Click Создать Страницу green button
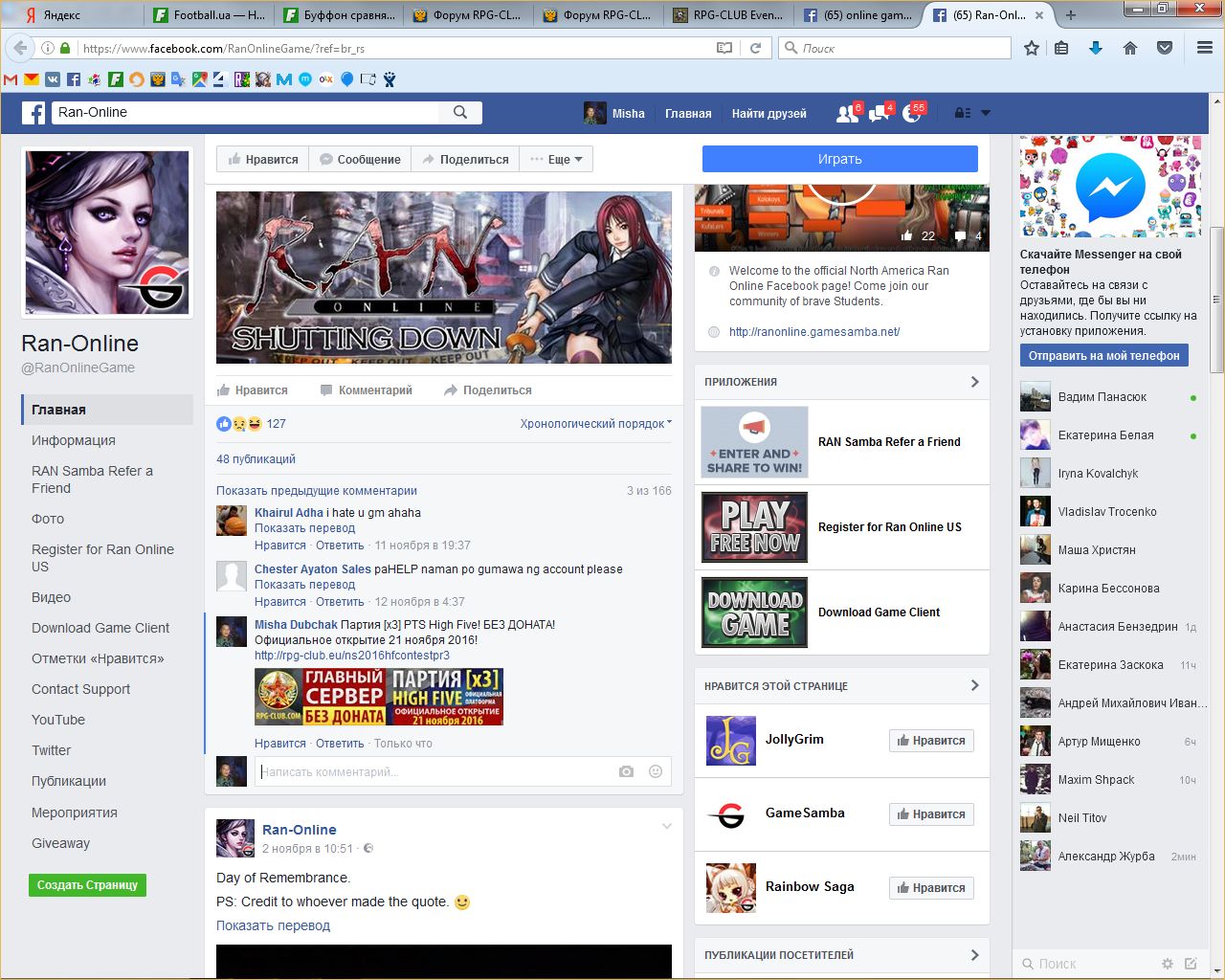This screenshot has height=980, width=1225. tap(87, 885)
